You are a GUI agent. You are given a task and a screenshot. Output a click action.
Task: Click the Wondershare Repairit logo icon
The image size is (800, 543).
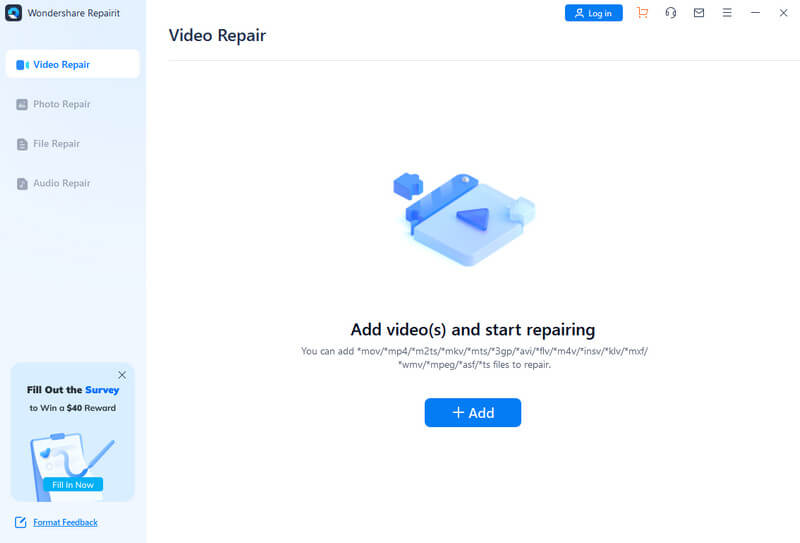[x=13, y=14]
